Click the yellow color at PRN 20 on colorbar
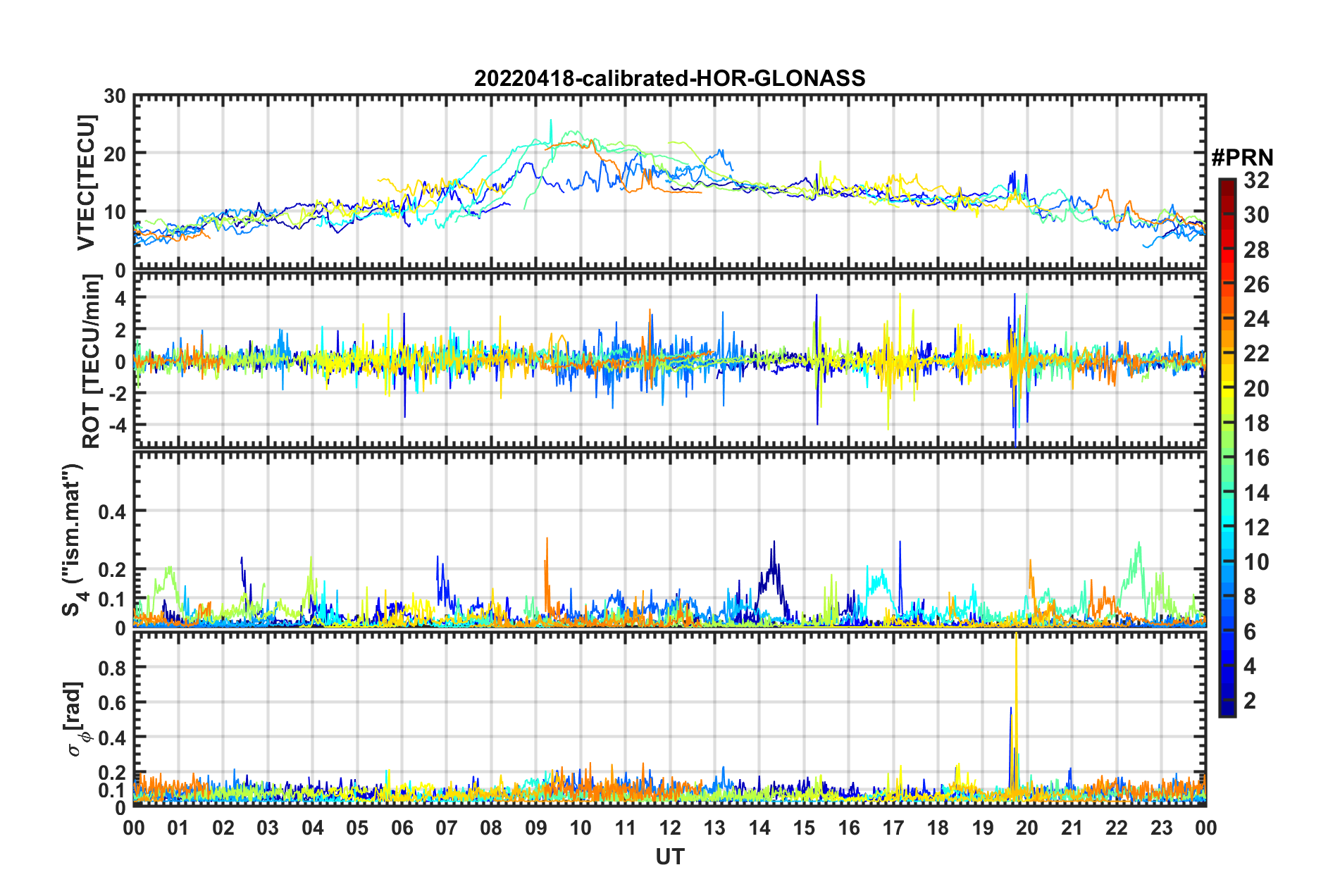Screen dimensions: 1340x896 (1227, 388)
